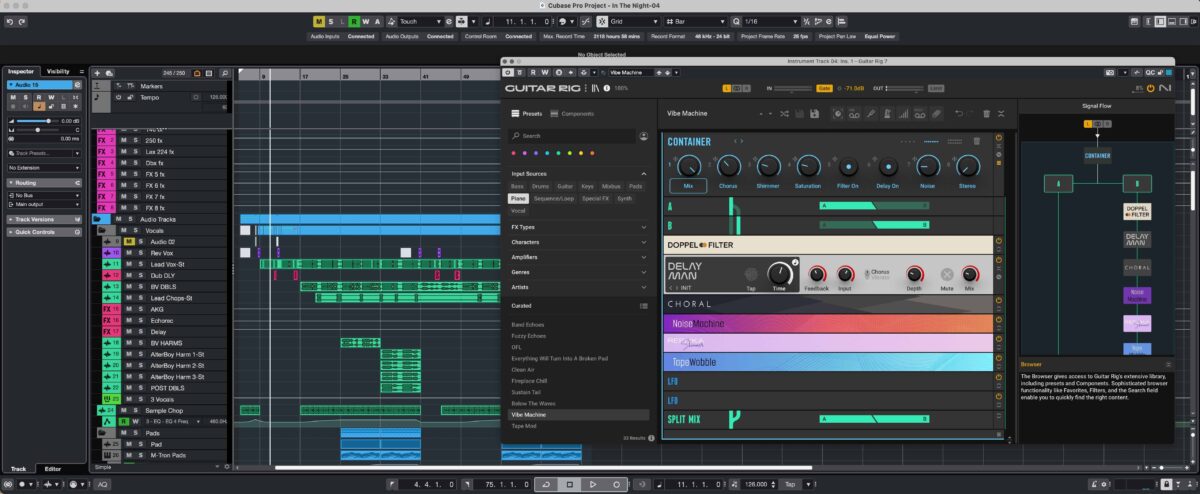Click the Undo arrow in Cubase toolbar
This screenshot has height=494, width=1200.
click(9, 21)
